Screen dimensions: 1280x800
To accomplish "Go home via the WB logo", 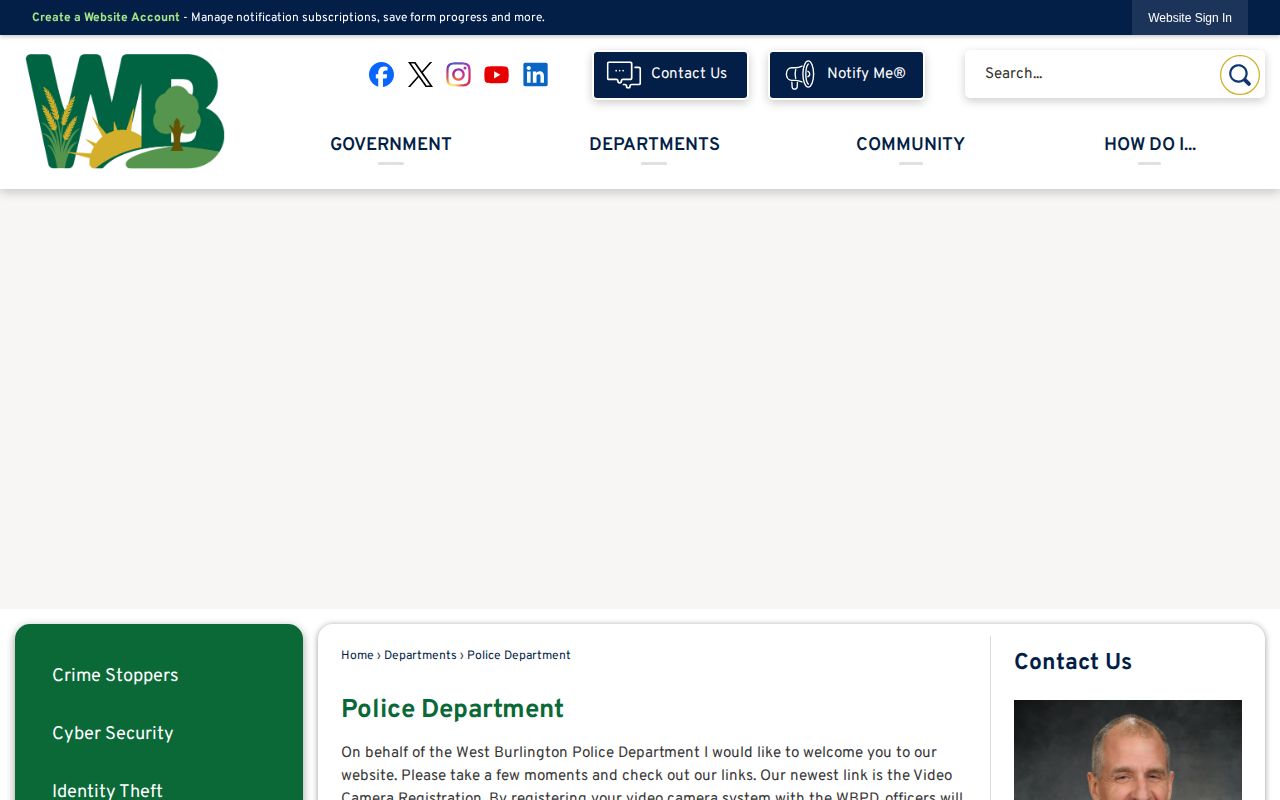I will (x=125, y=111).
